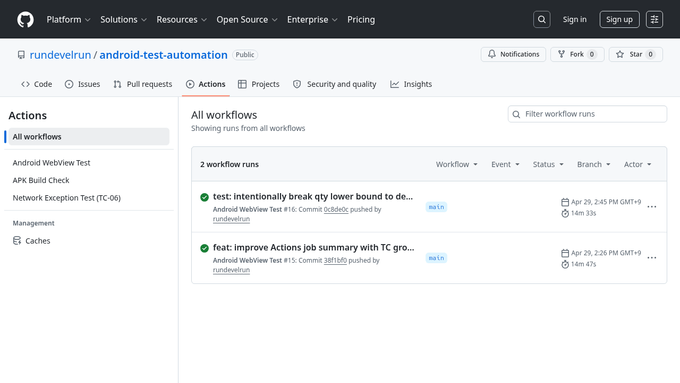This screenshot has height=383, width=680.
Task: Open run 'test: intentionally break qty lower bound'
Action: pos(313,196)
